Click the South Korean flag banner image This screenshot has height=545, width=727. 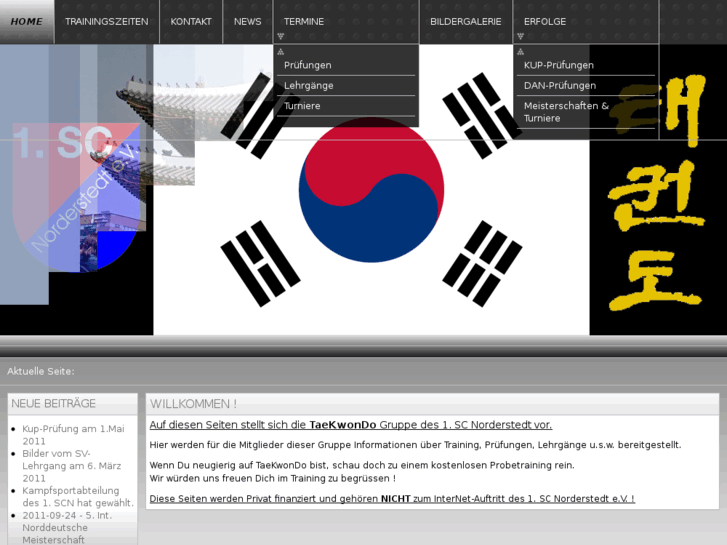371,190
